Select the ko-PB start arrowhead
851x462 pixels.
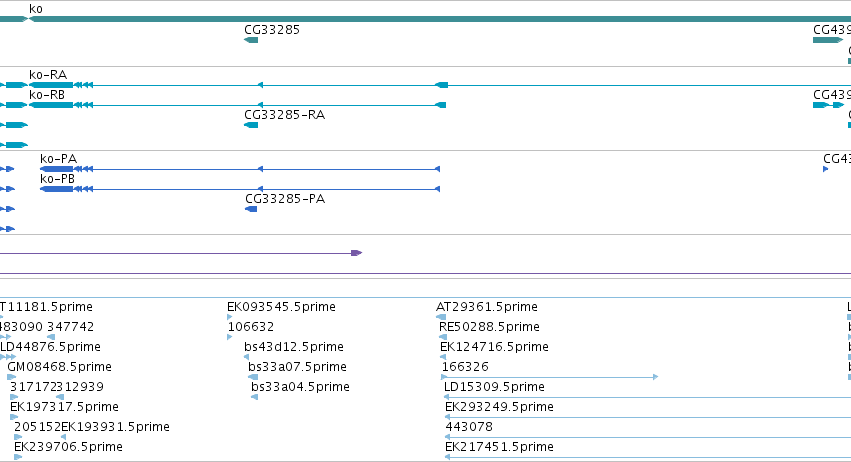coord(437,189)
